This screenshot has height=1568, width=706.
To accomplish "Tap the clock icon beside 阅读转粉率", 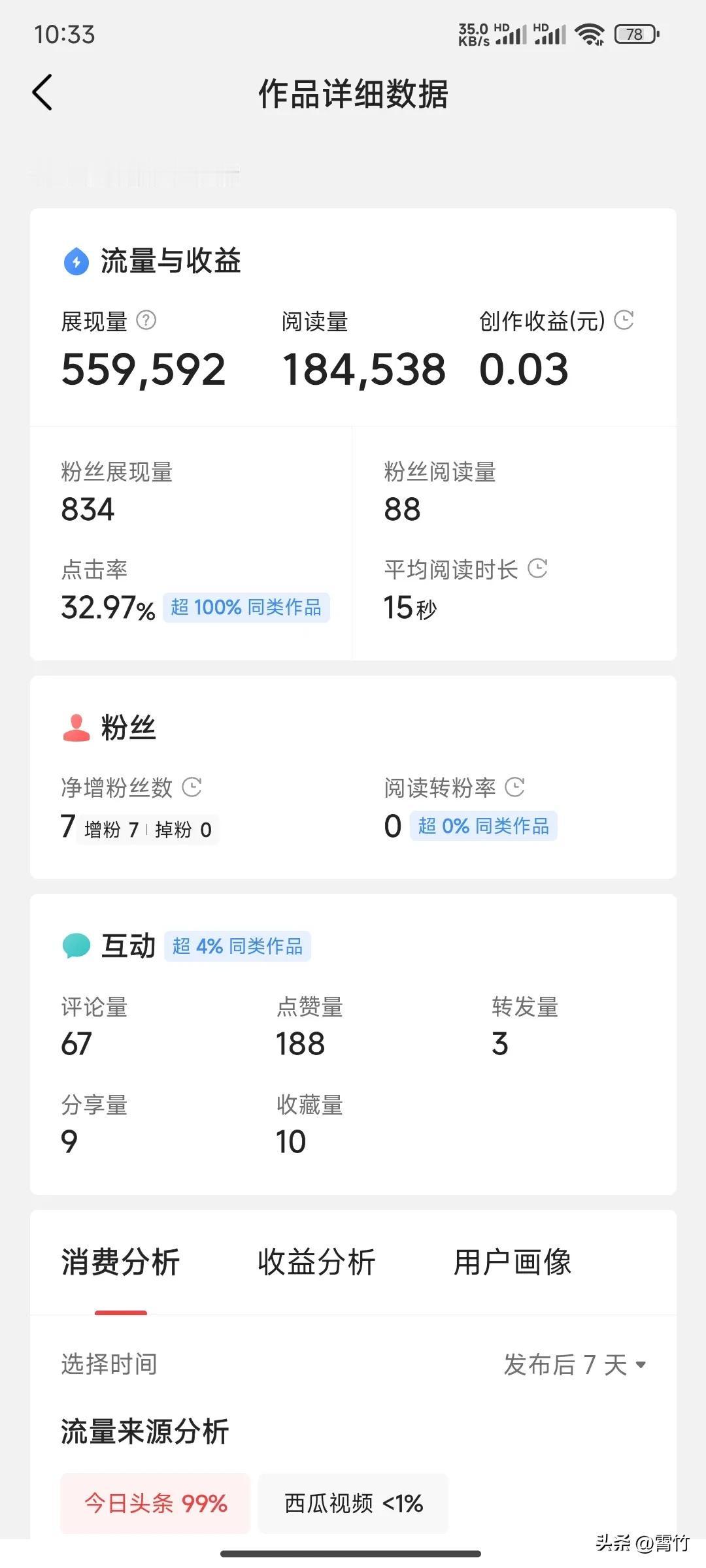I will click(x=515, y=787).
